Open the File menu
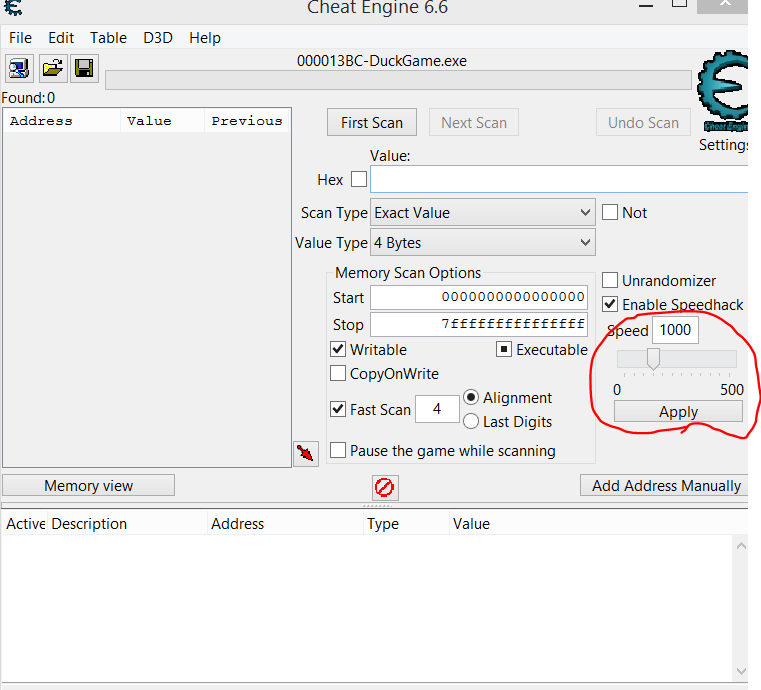Screen dimensions: 761x690 click(x=20, y=37)
